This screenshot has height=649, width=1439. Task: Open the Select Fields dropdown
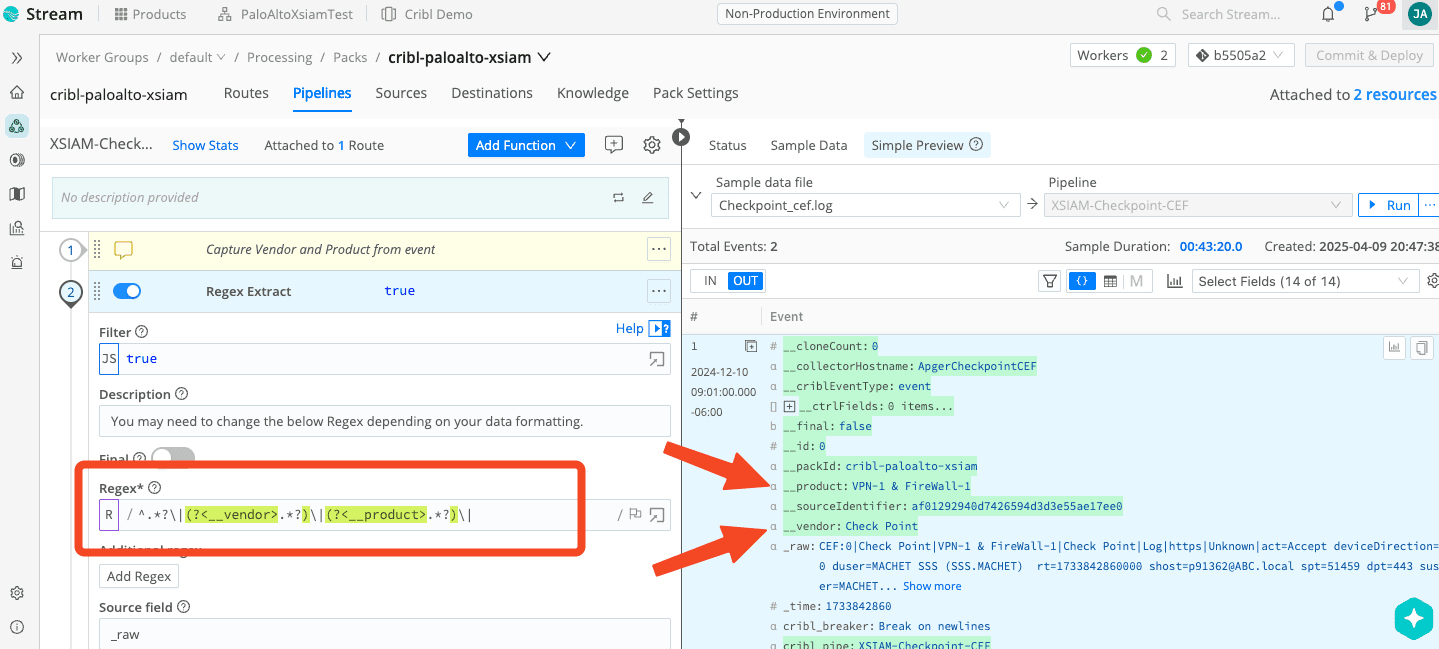(x=1305, y=281)
